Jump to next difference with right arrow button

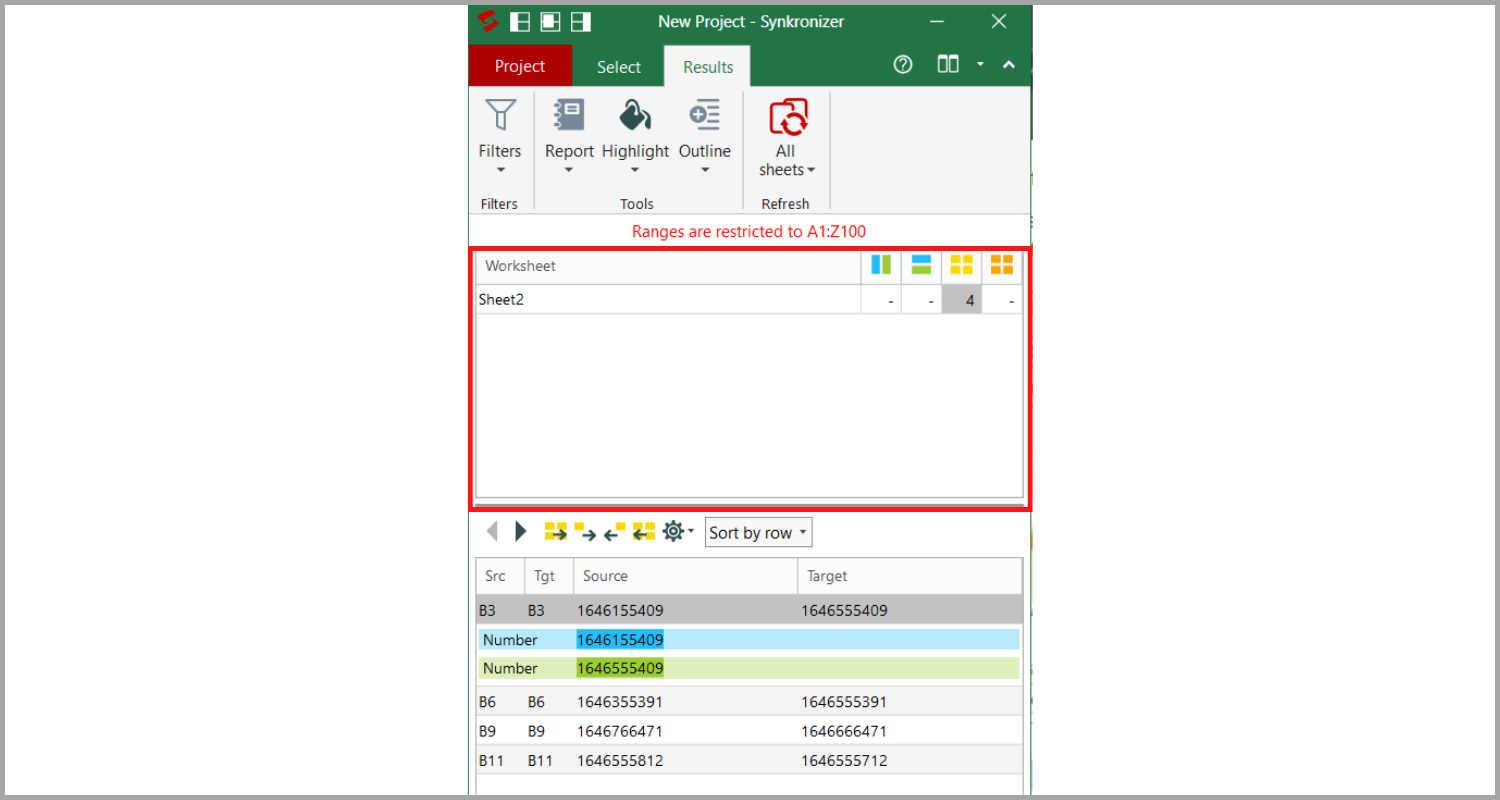point(520,531)
